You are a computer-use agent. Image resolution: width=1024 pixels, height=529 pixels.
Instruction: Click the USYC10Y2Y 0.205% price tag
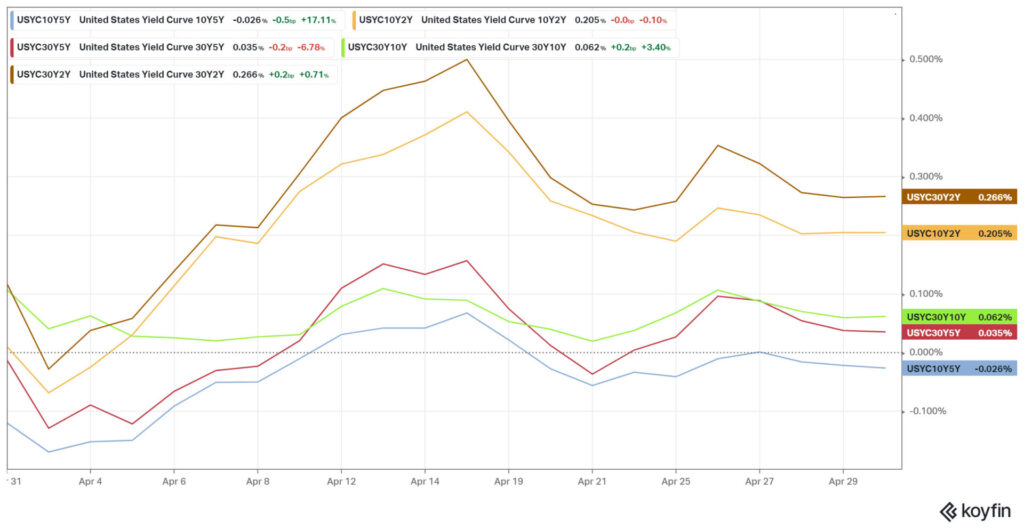pos(959,232)
